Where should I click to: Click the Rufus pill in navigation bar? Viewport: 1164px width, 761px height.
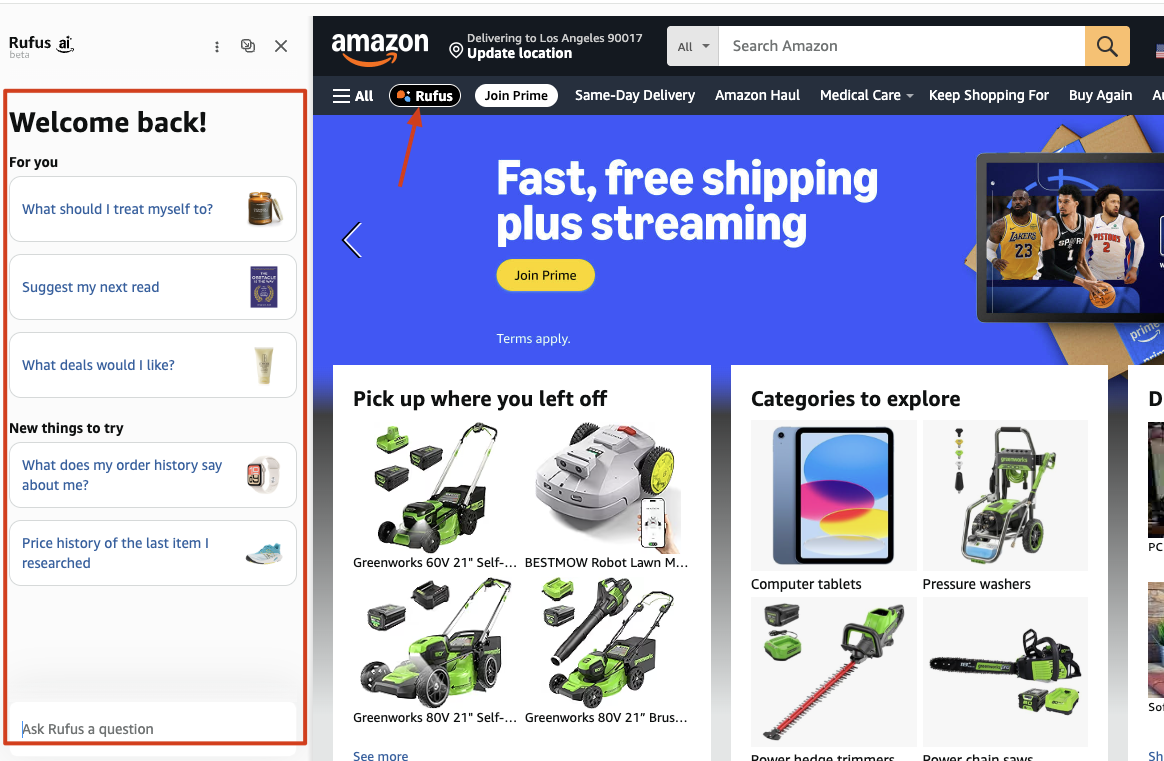425,96
